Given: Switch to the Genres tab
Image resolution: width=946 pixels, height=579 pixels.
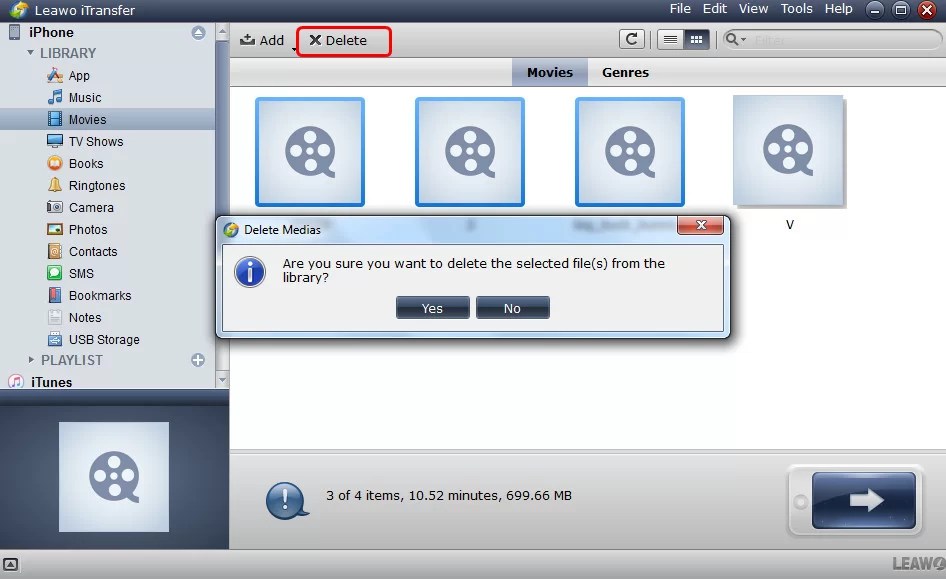Looking at the screenshot, I should [x=625, y=72].
